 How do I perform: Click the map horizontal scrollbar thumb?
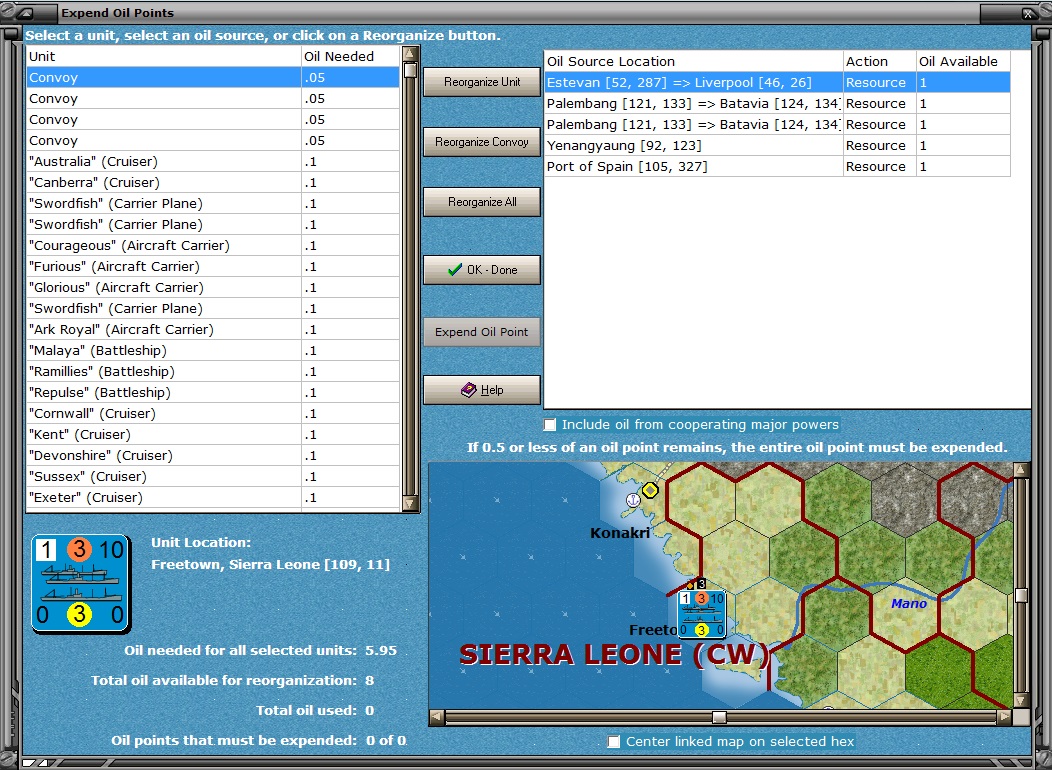[x=719, y=717]
